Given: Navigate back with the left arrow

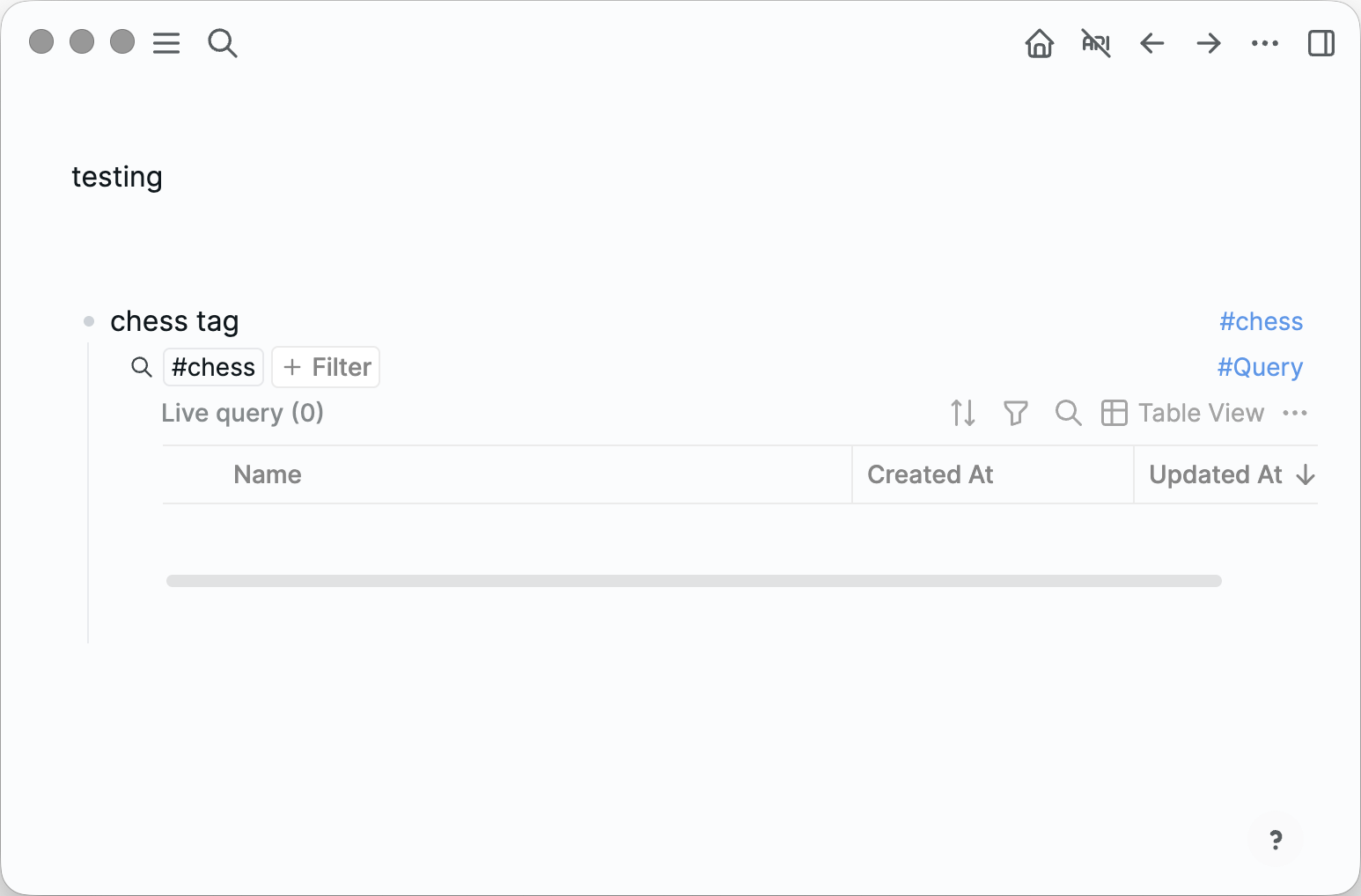Looking at the screenshot, I should click(1151, 42).
